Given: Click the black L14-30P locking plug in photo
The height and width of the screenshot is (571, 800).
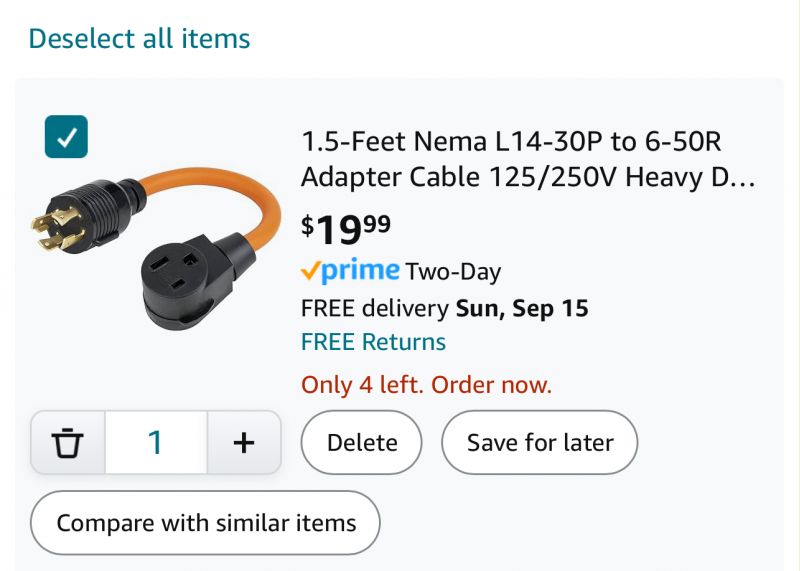Looking at the screenshot, I should (x=87, y=215).
